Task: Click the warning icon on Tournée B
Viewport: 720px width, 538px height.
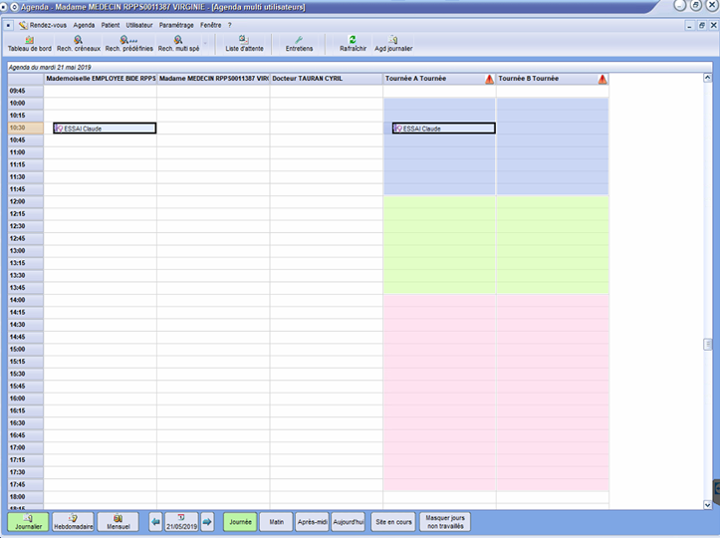Action: pyautogui.click(x=602, y=78)
